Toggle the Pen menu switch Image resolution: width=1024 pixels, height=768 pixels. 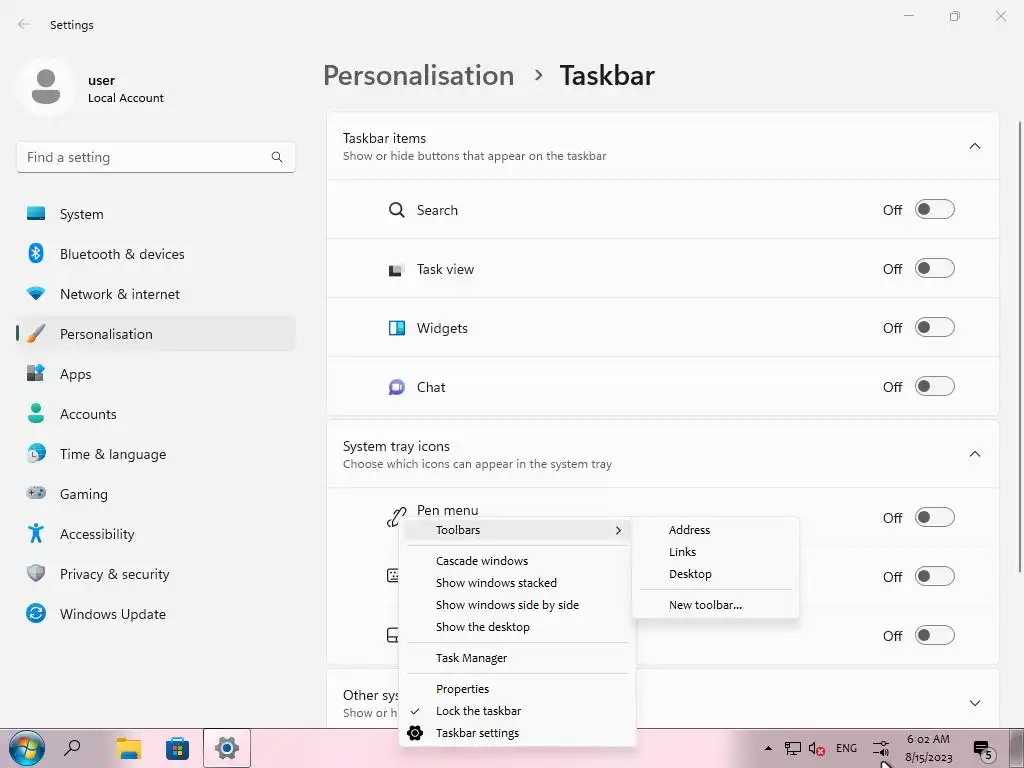[x=935, y=517]
